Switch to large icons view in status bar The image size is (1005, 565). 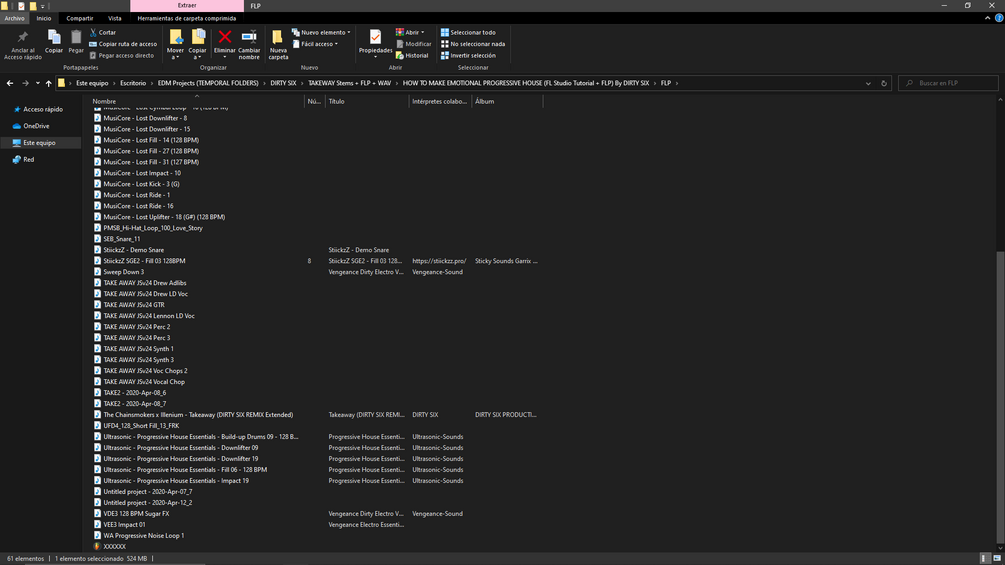(x=997, y=559)
